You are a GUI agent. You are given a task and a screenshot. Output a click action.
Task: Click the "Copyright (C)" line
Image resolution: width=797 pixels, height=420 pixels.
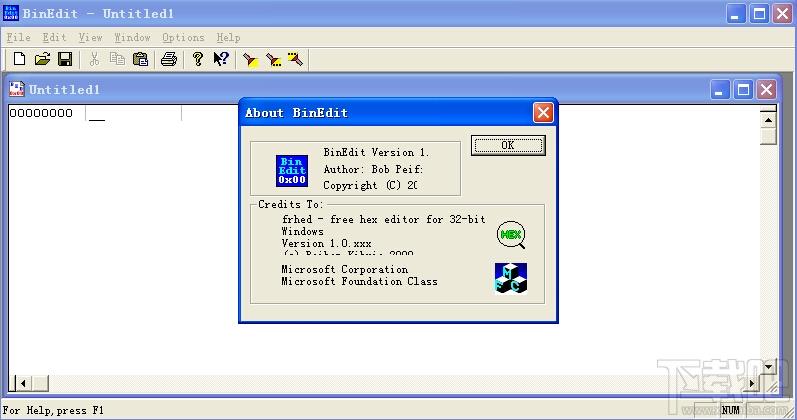[371, 185]
